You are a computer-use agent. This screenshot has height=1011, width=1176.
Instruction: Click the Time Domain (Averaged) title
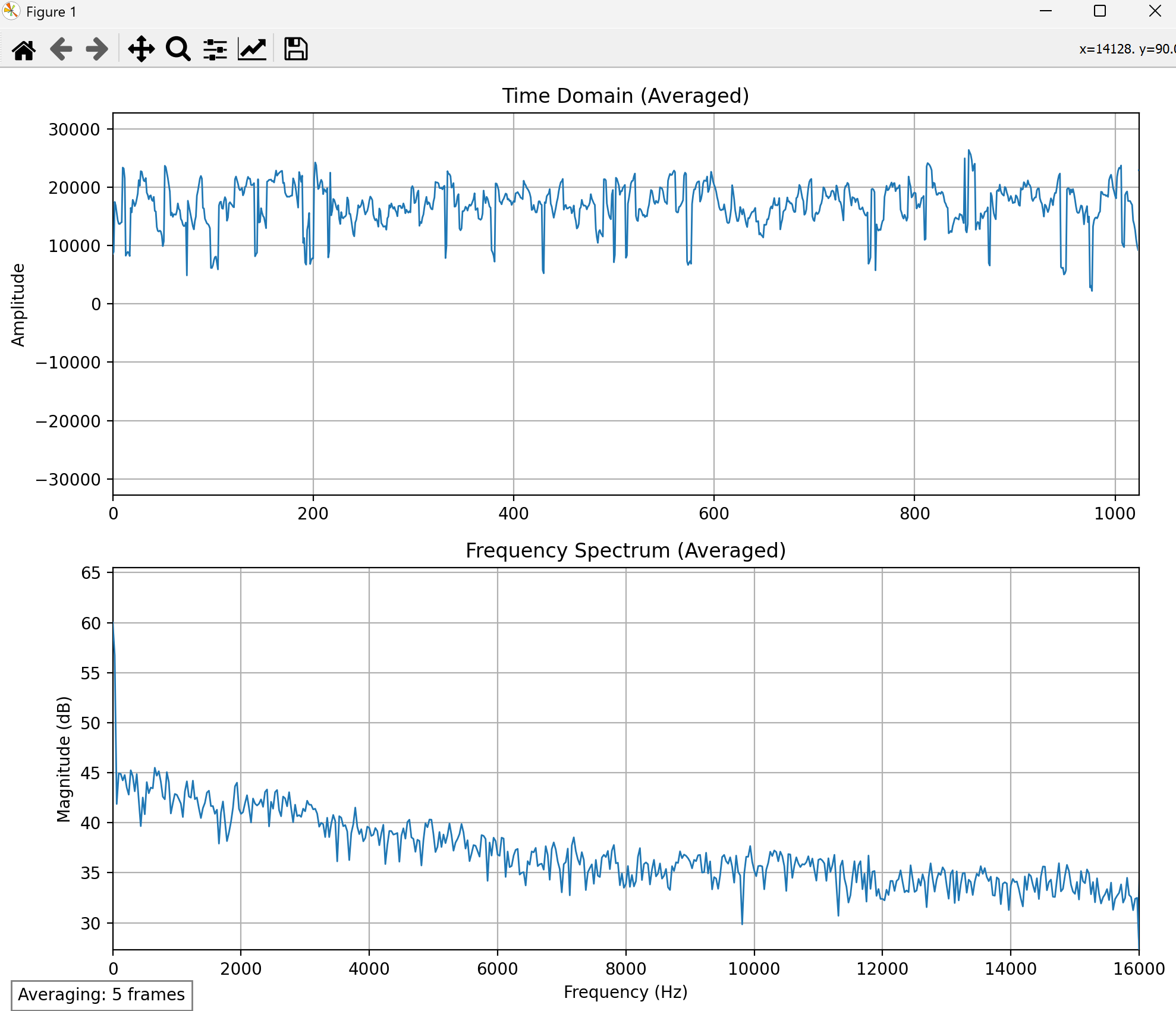point(625,96)
